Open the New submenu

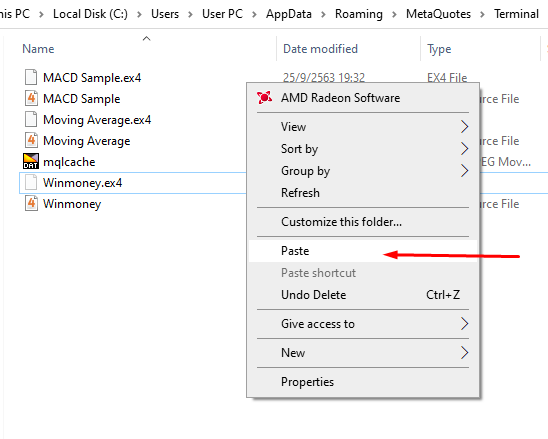[363, 353]
